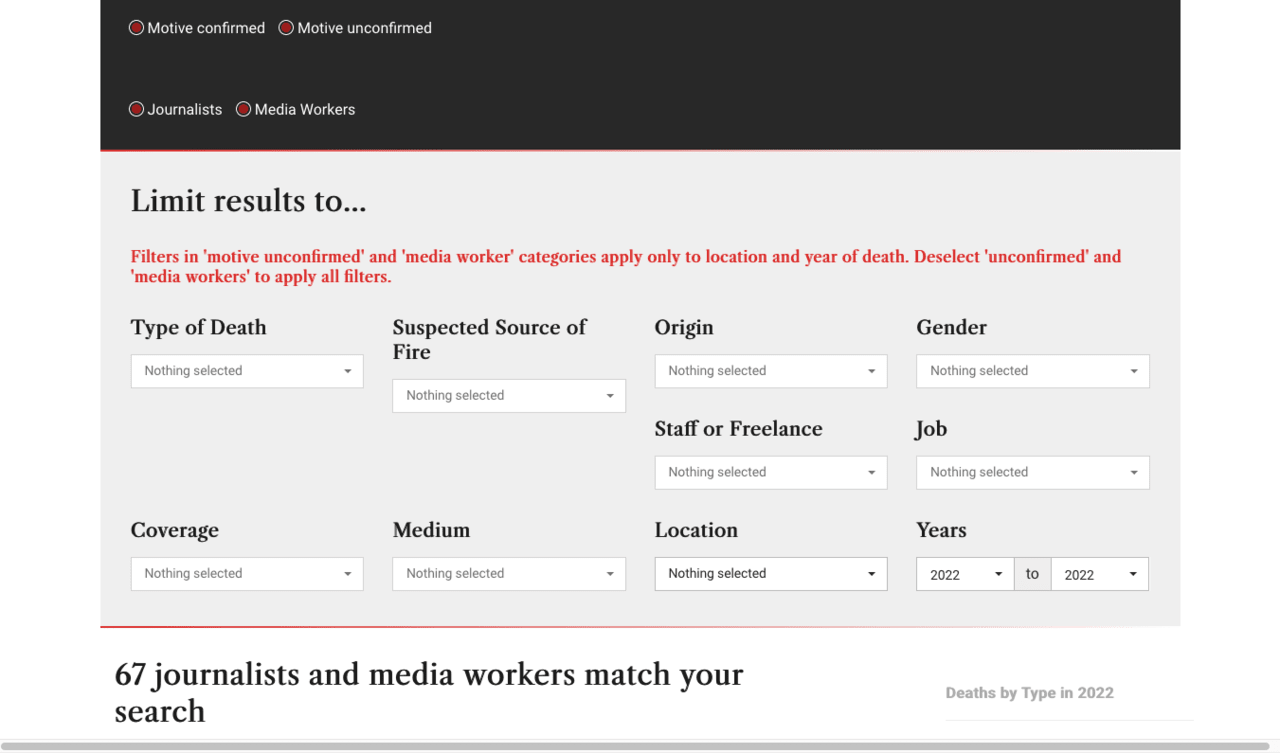This screenshot has width=1280, height=753.
Task: Click the 'Suspected Source of Fire' label
Action: (490, 340)
